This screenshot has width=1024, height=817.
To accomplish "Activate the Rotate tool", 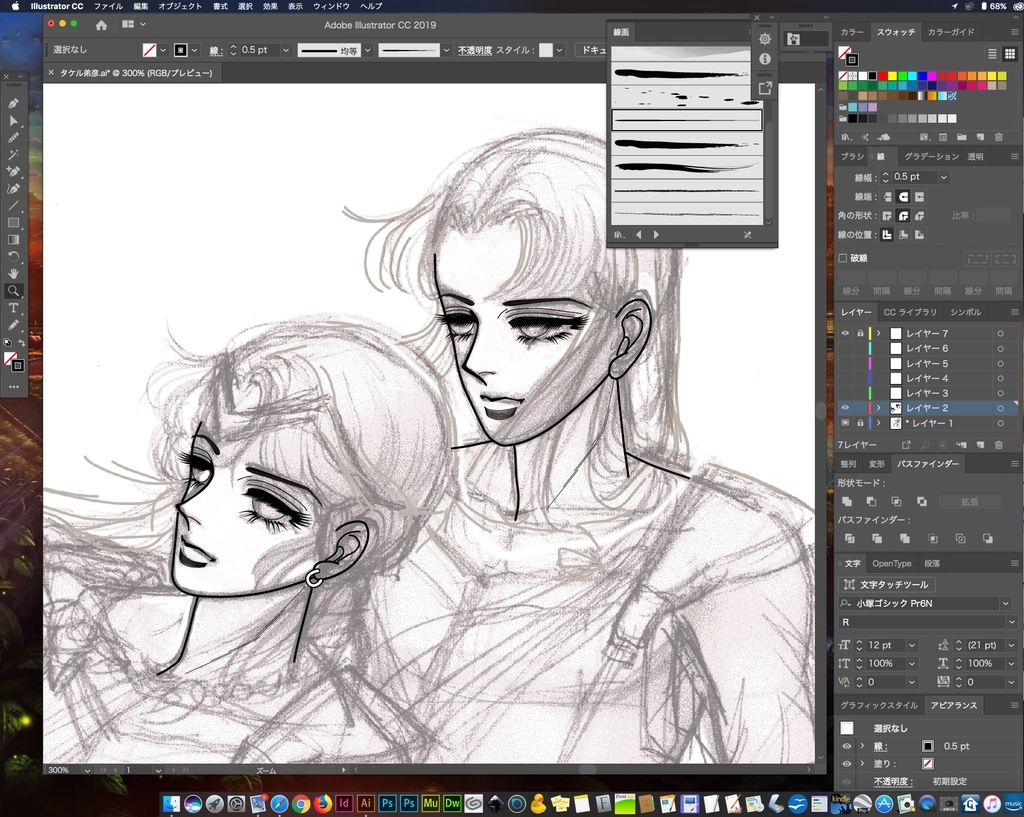I will point(13,257).
